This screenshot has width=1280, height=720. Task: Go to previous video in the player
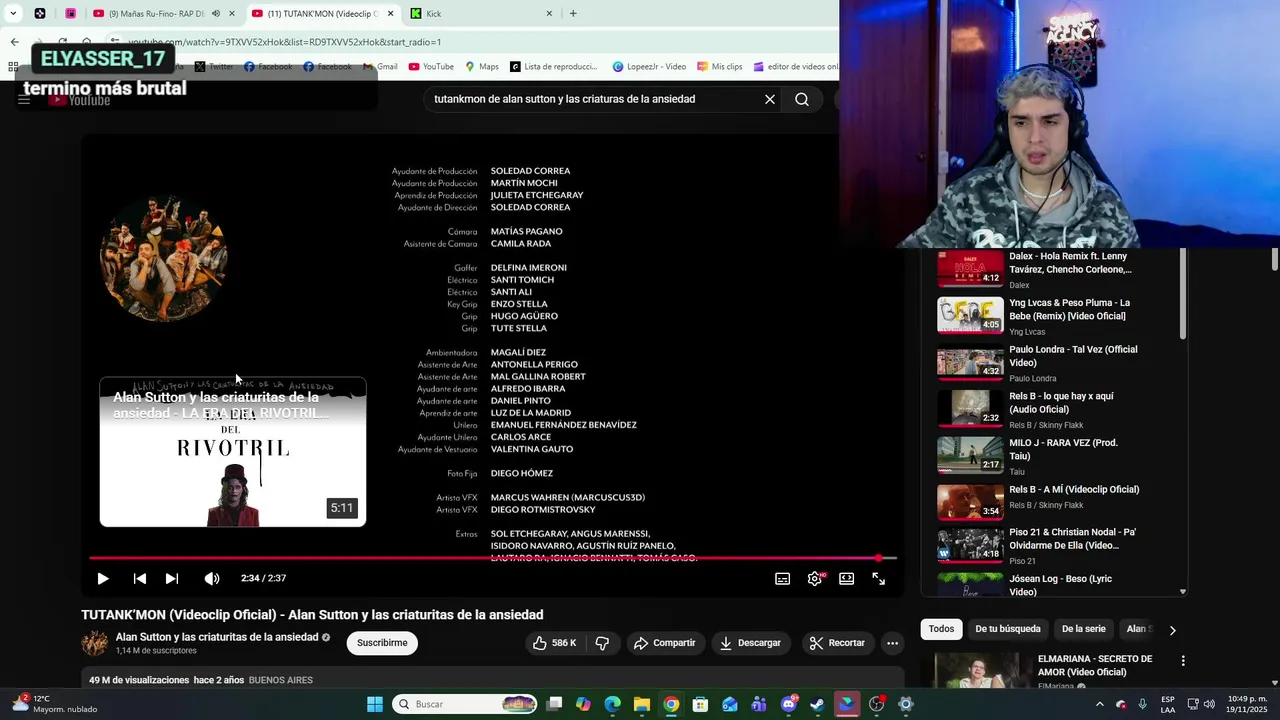pyautogui.click(x=140, y=578)
